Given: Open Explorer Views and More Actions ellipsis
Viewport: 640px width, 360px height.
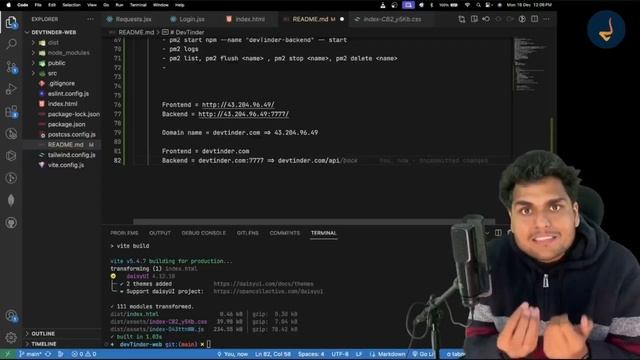Looking at the screenshot, I should (x=90, y=19).
